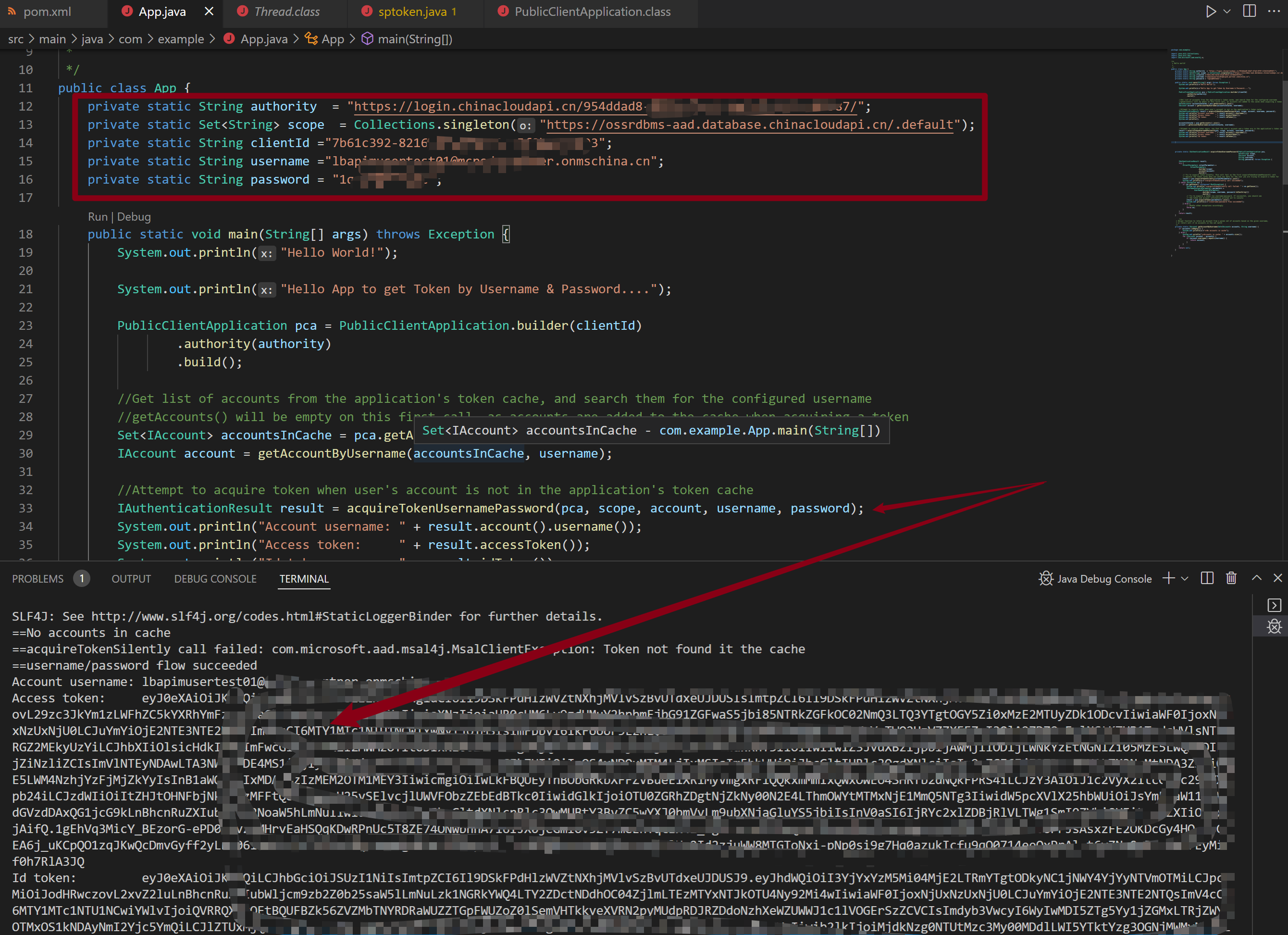Open the run options dropdown arrow
The height and width of the screenshot is (935, 1288).
1226,12
